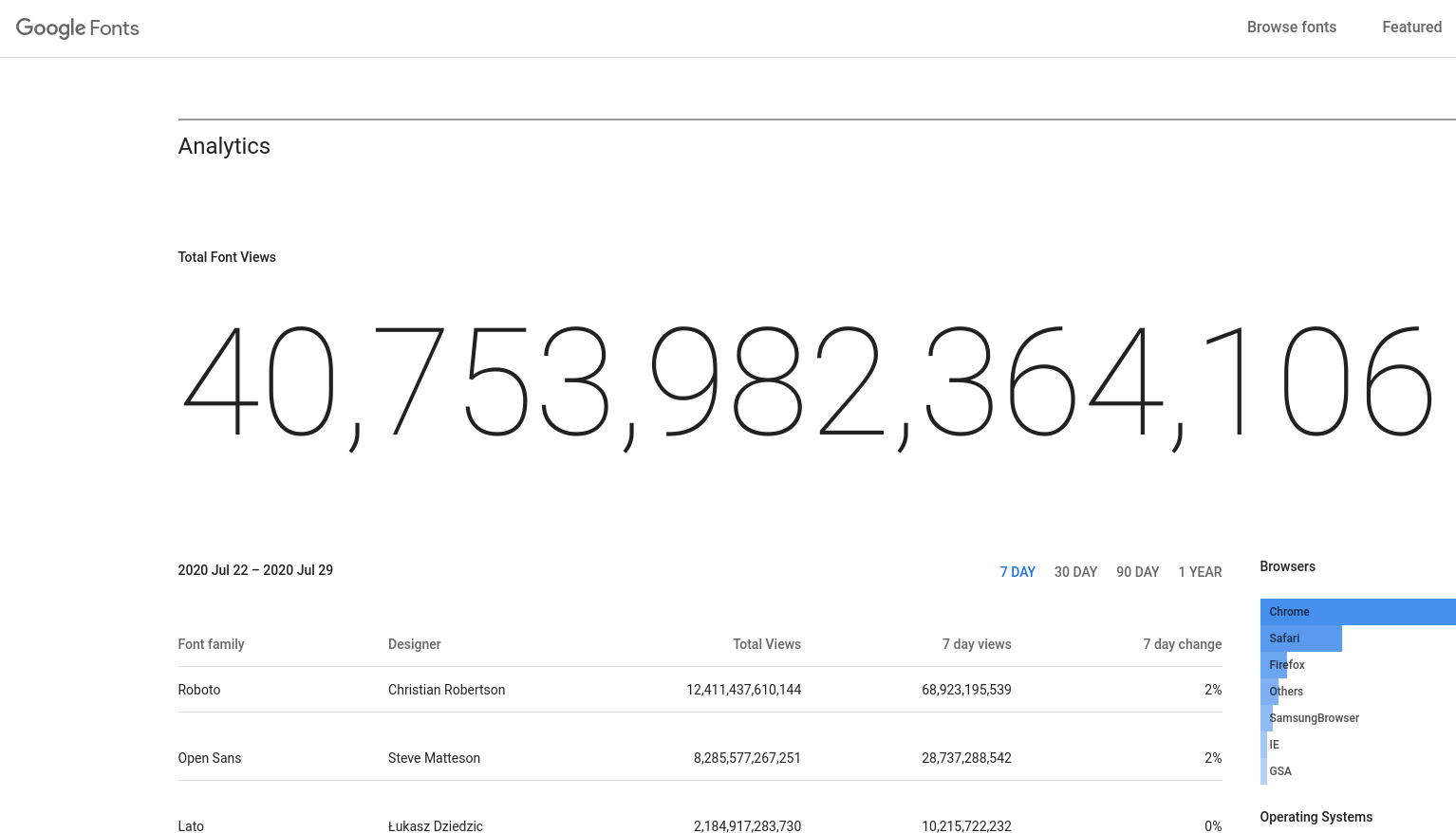Sort by 7 day views column header
The height and width of the screenshot is (833, 1456).
pos(977,644)
